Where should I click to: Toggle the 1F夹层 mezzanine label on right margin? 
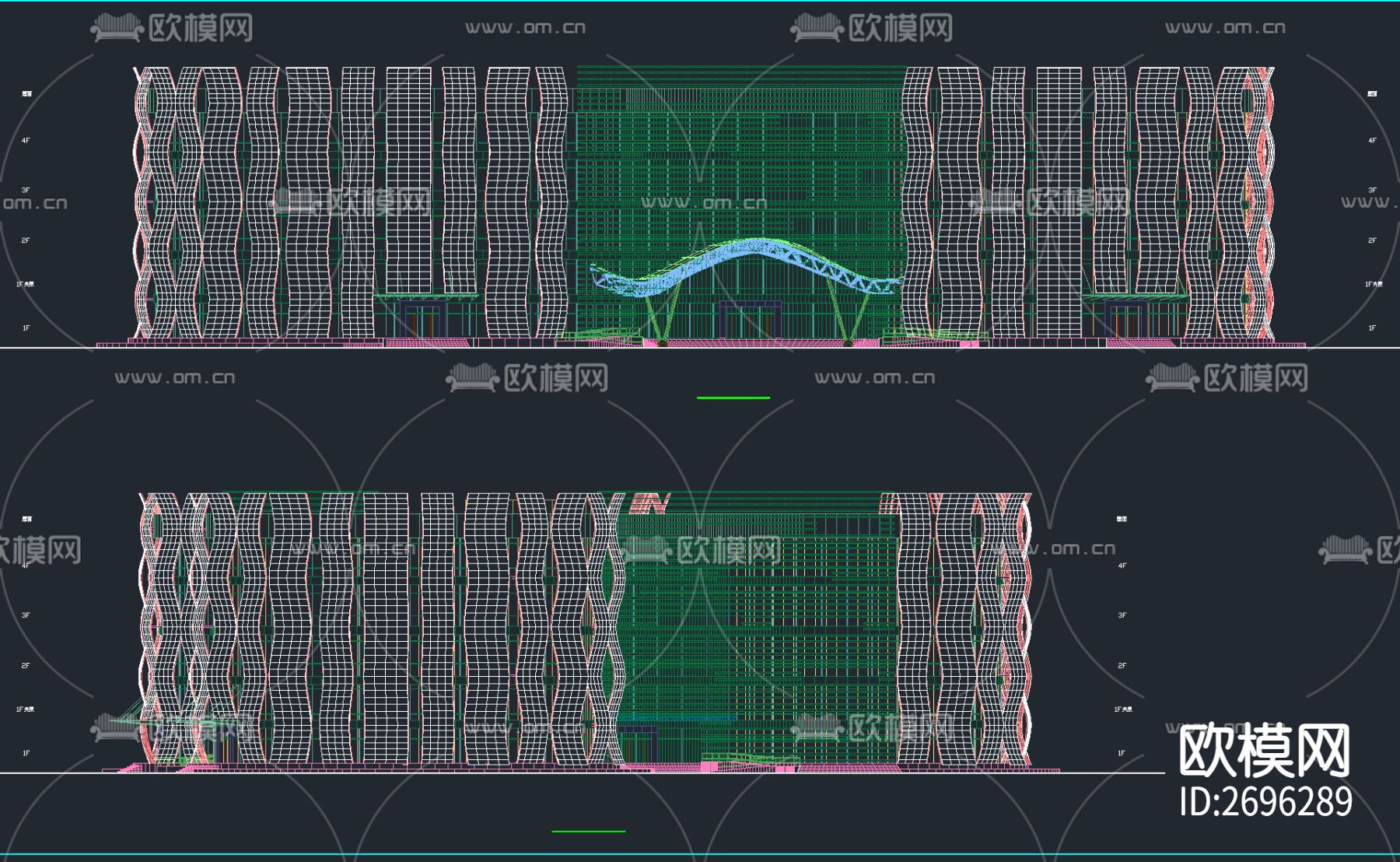(1373, 284)
